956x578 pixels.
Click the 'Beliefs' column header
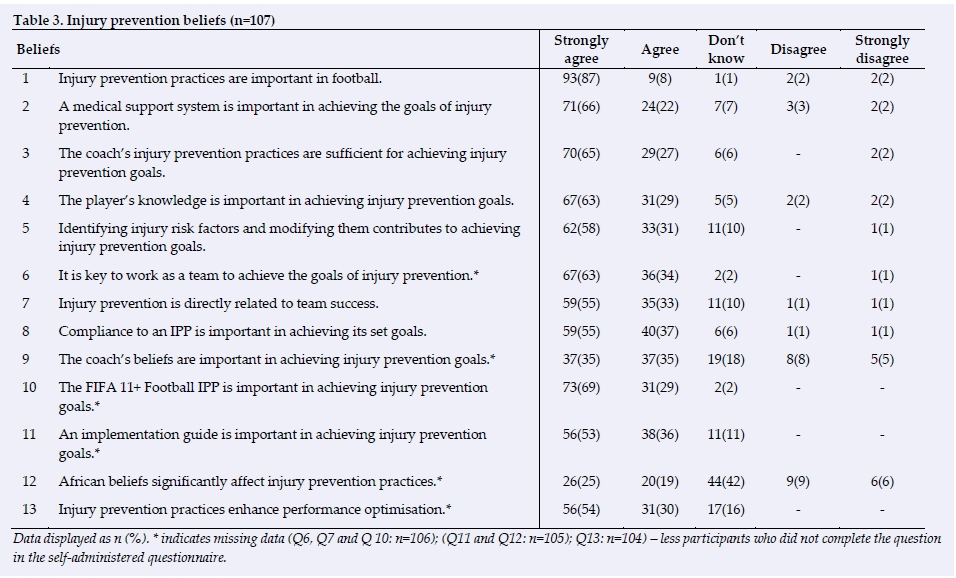tap(39, 49)
